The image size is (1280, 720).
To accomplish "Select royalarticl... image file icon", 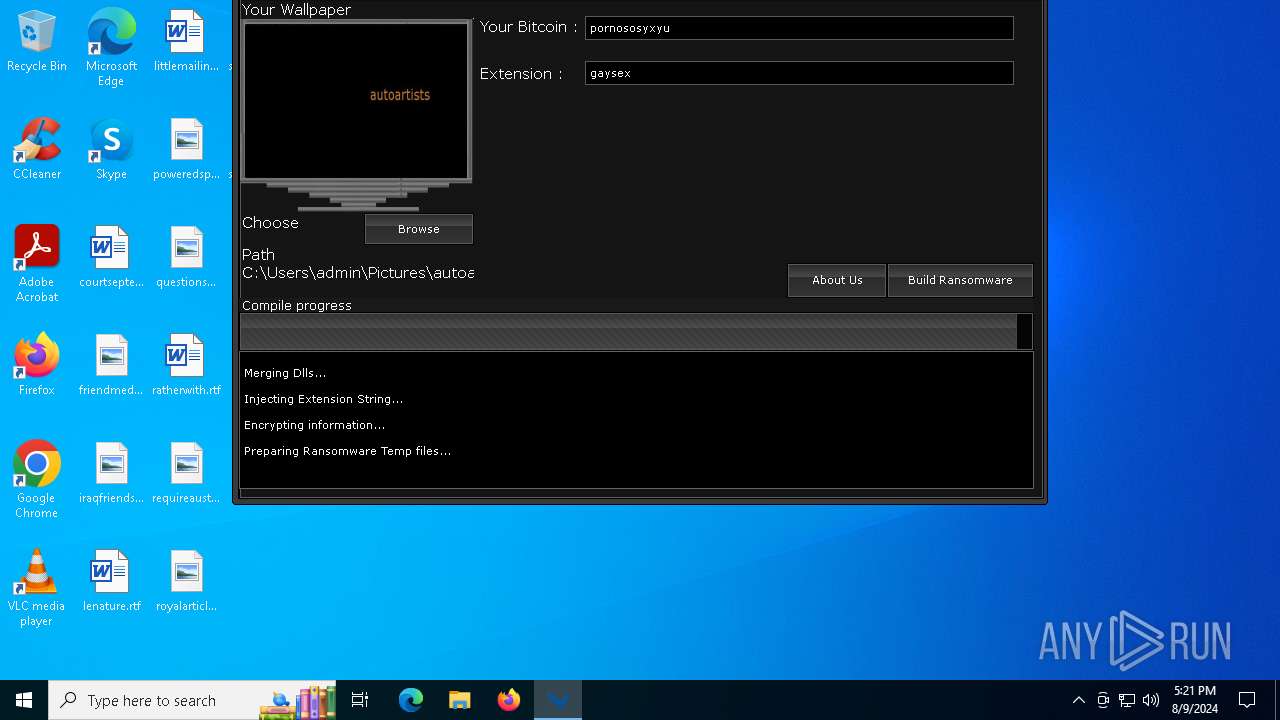I will point(186,582).
